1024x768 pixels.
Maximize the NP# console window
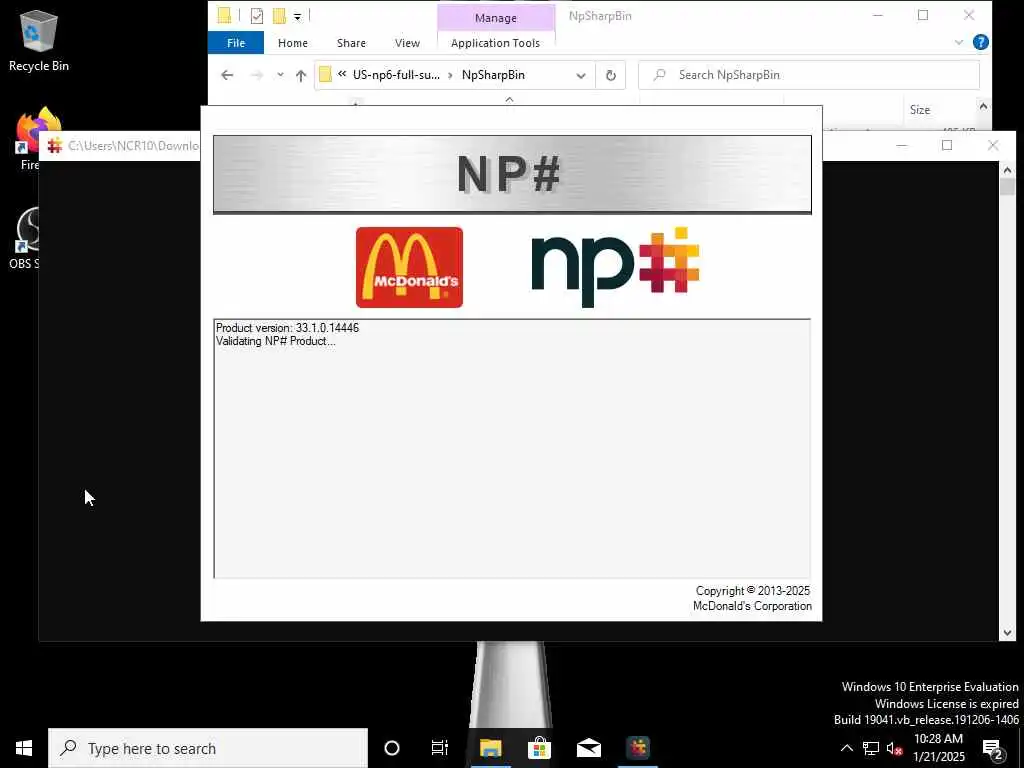click(x=947, y=145)
